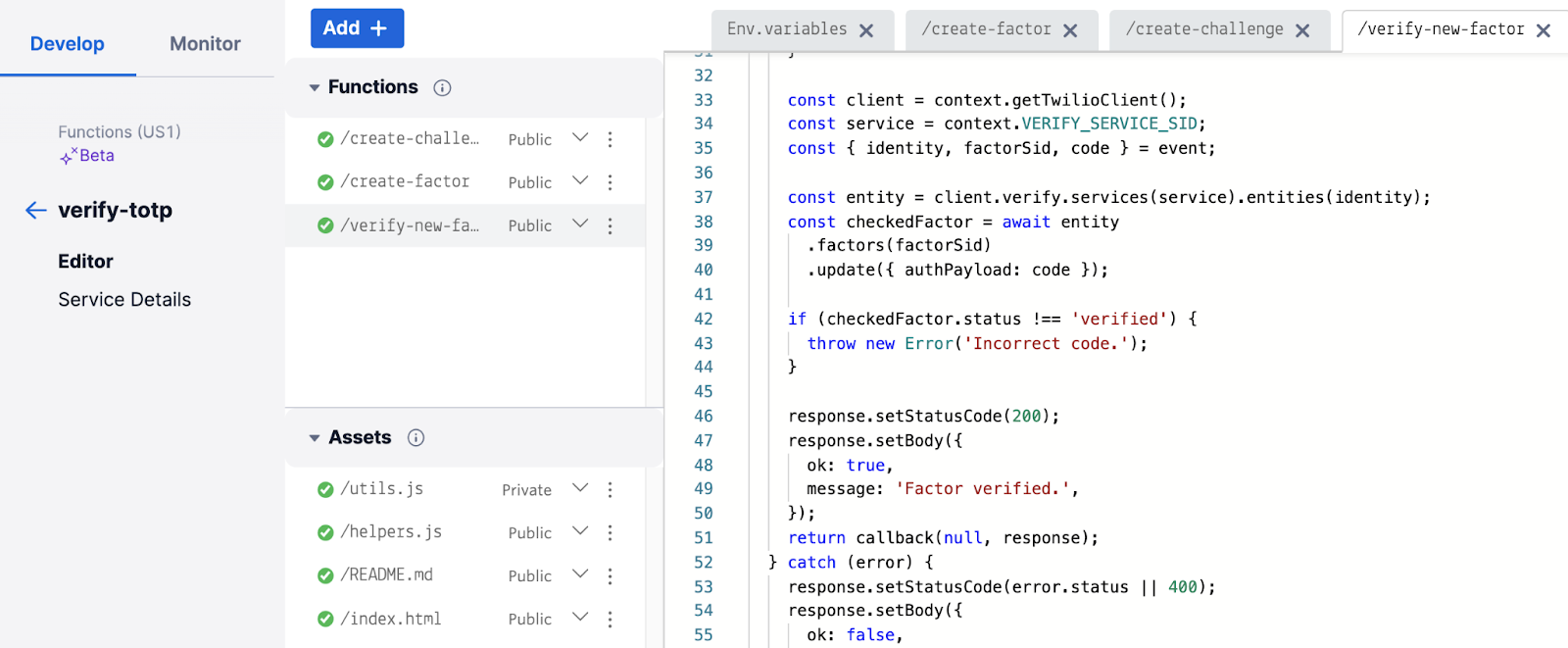Close the /create-challenge tab
1568x648 pixels.
click(1302, 30)
